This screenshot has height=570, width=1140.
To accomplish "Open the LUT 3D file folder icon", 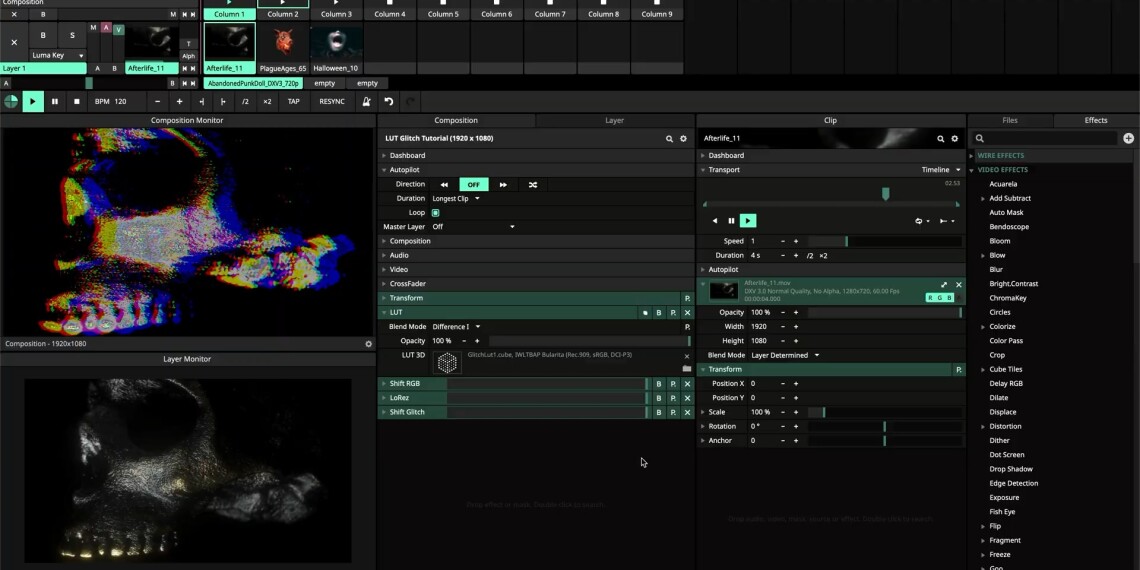I will 686,369.
